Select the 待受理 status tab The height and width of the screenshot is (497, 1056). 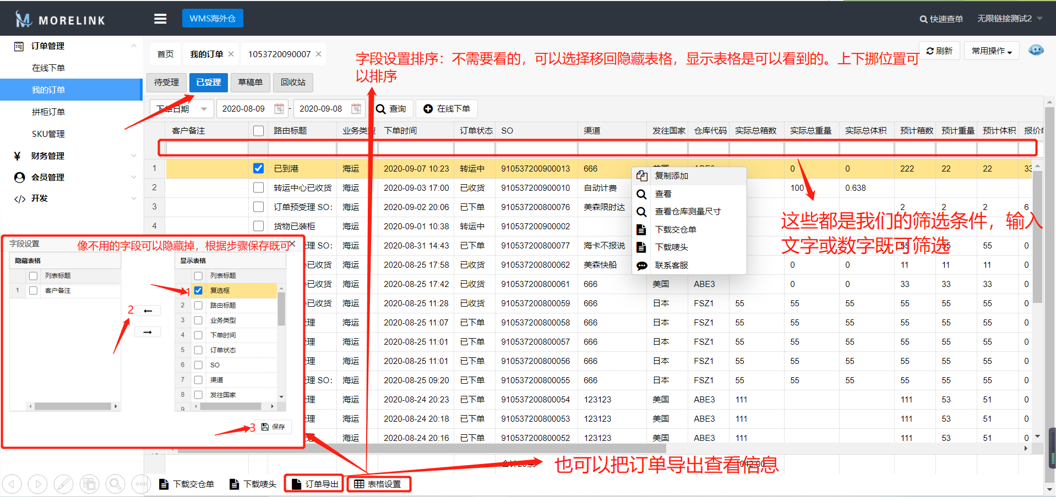point(166,82)
